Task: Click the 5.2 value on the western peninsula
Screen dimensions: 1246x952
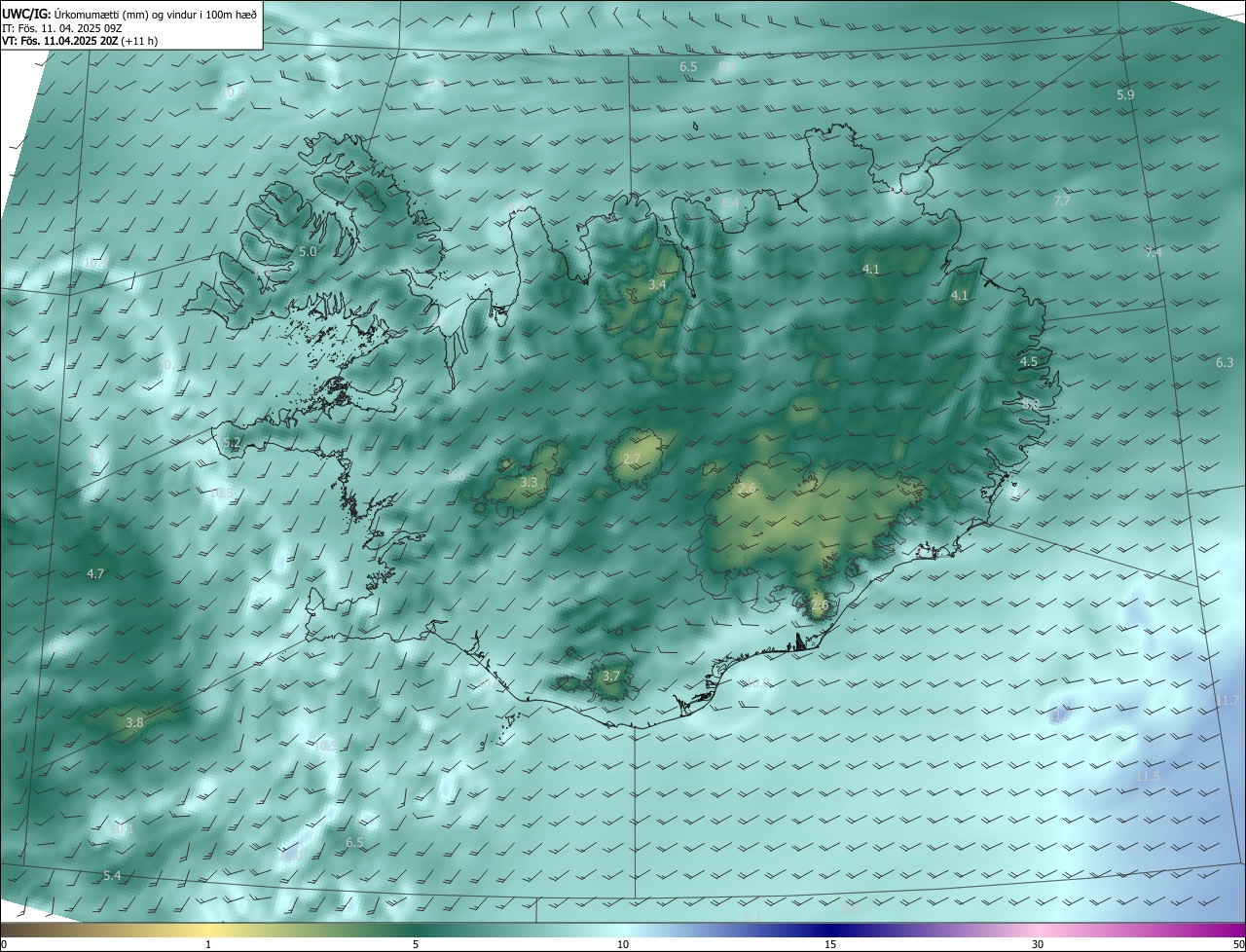Action: [232, 442]
